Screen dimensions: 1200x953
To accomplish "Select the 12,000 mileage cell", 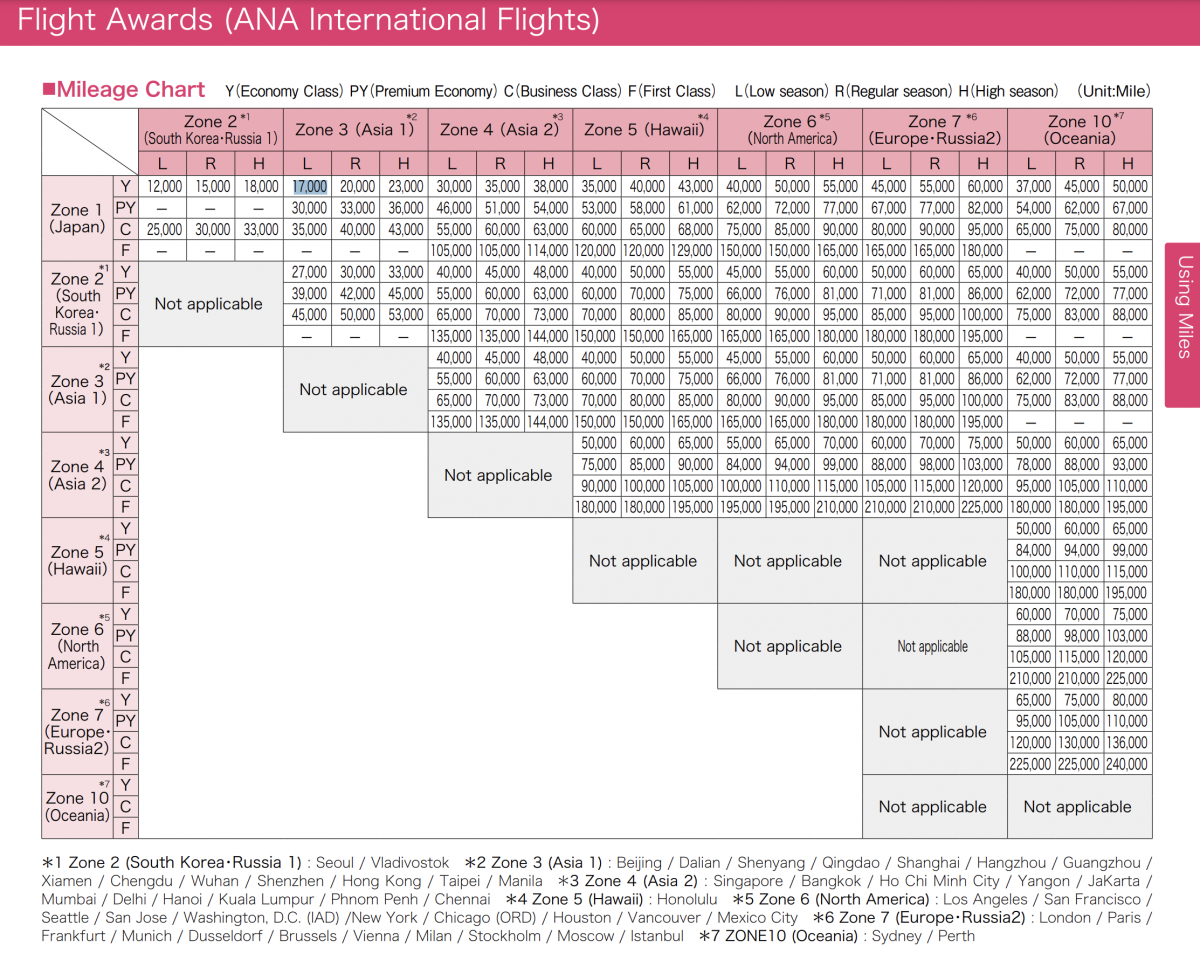I will click(x=163, y=187).
